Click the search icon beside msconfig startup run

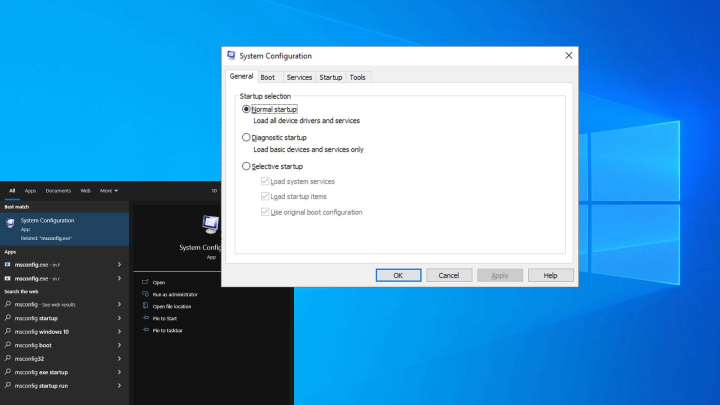[x=8, y=385]
